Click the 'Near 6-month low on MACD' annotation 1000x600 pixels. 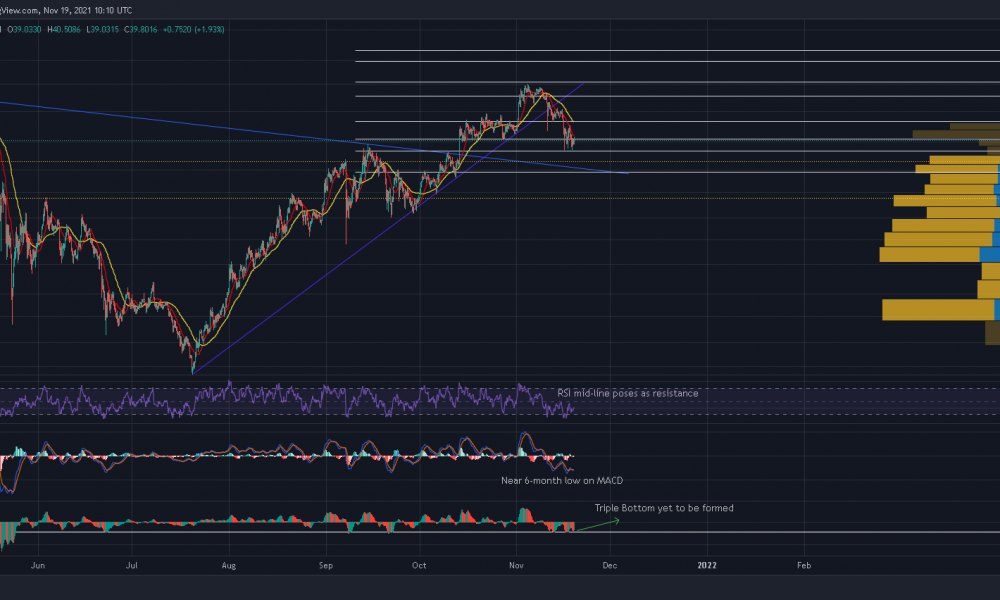(562, 481)
